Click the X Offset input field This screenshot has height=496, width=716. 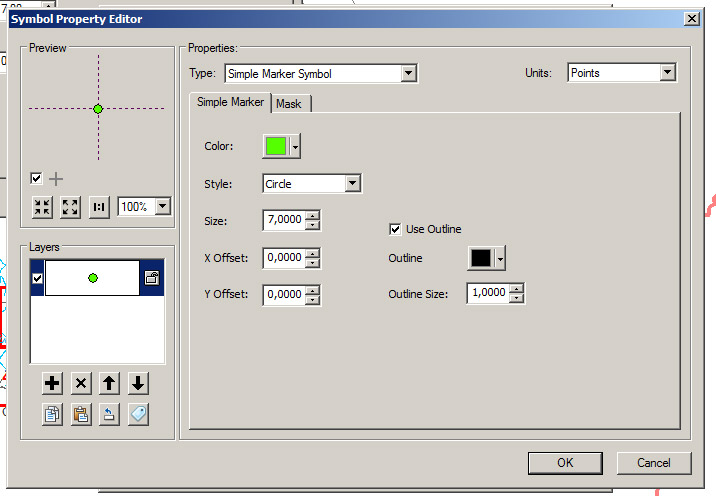point(284,258)
